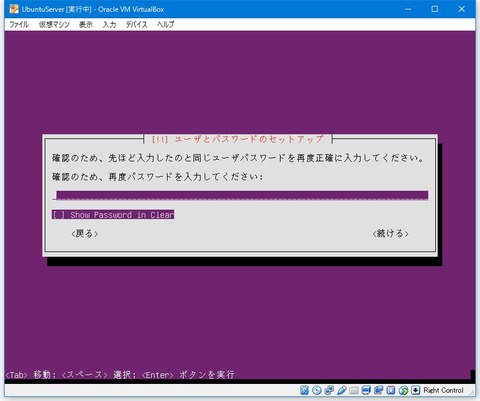Click the USB devices status icon
The height and width of the screenshot is (401, 480).
[x=341, y=390]
